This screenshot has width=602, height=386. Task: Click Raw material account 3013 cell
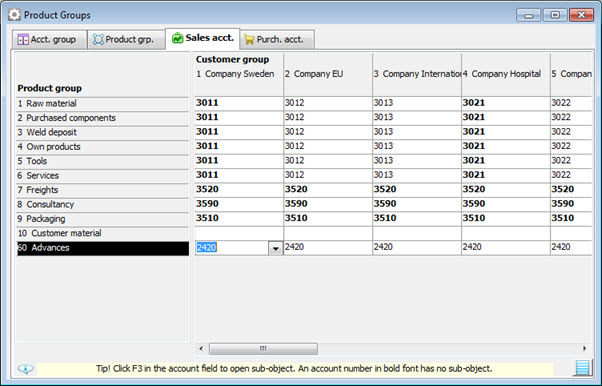(417, 103)
